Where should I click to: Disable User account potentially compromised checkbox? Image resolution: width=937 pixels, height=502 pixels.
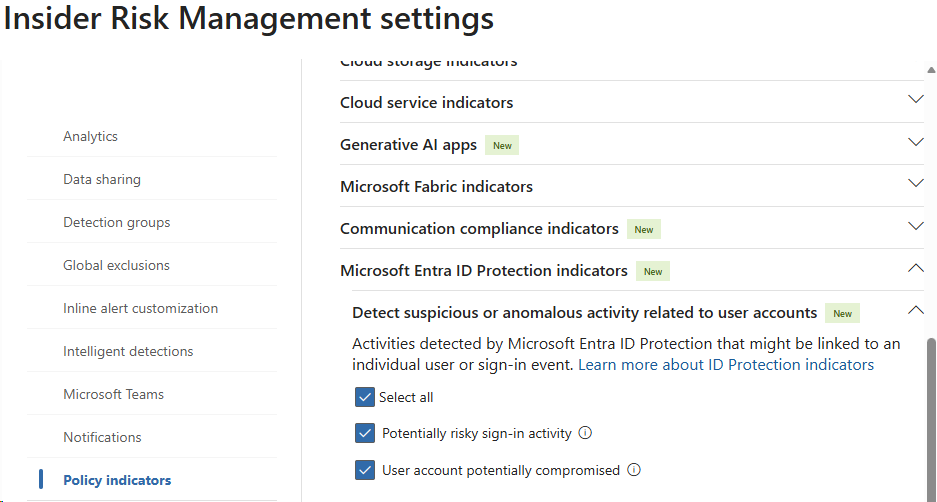(364, 470)
